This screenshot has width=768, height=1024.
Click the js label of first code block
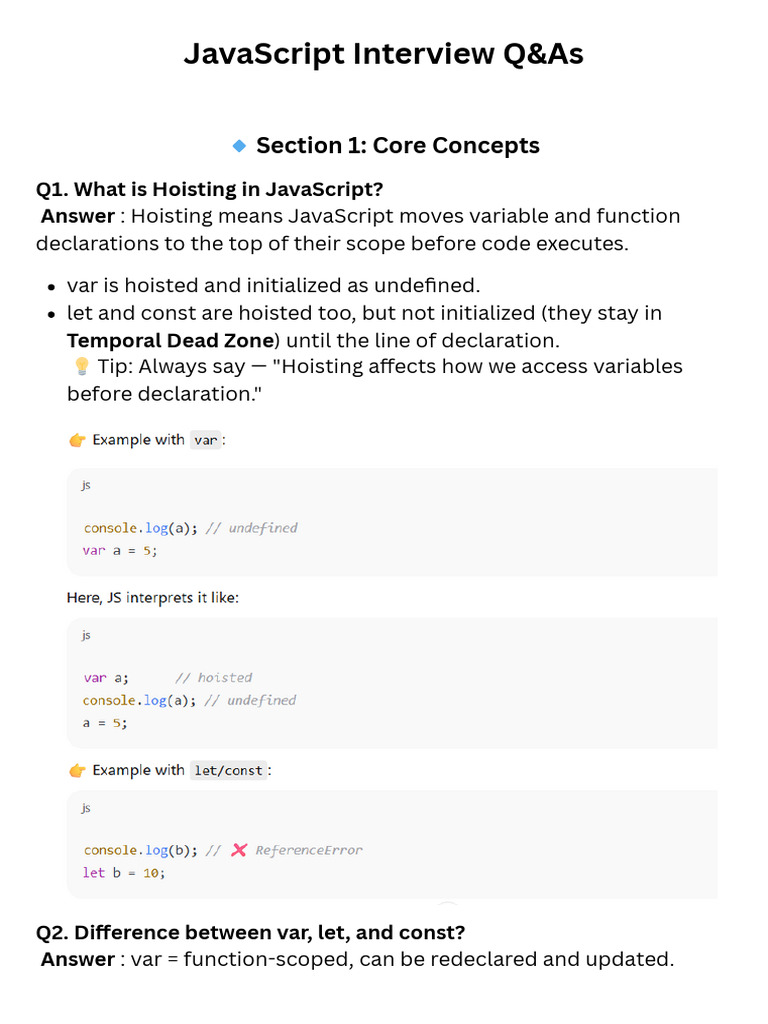coord(86,485)
